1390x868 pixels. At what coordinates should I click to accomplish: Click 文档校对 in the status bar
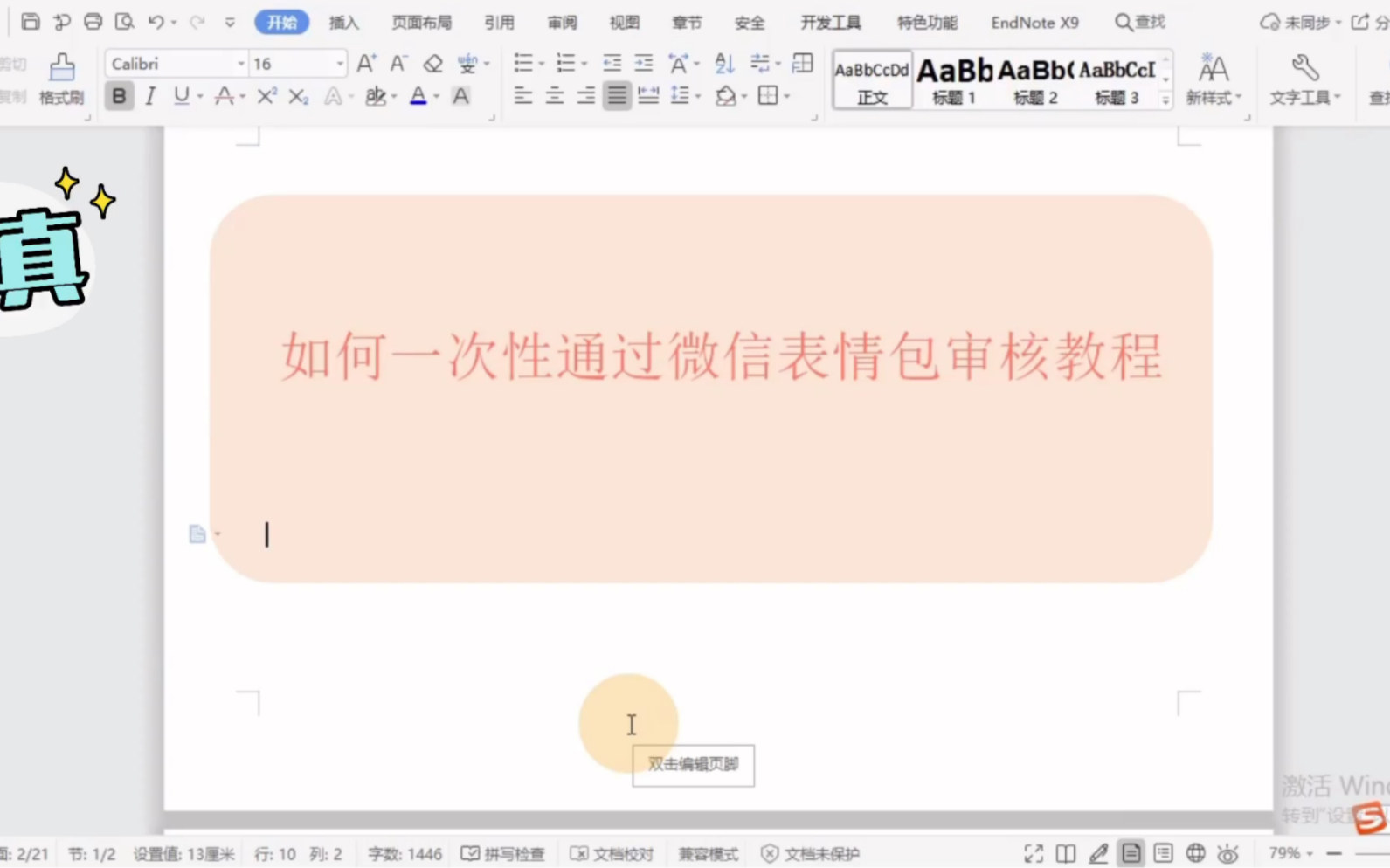click(612, 854)
